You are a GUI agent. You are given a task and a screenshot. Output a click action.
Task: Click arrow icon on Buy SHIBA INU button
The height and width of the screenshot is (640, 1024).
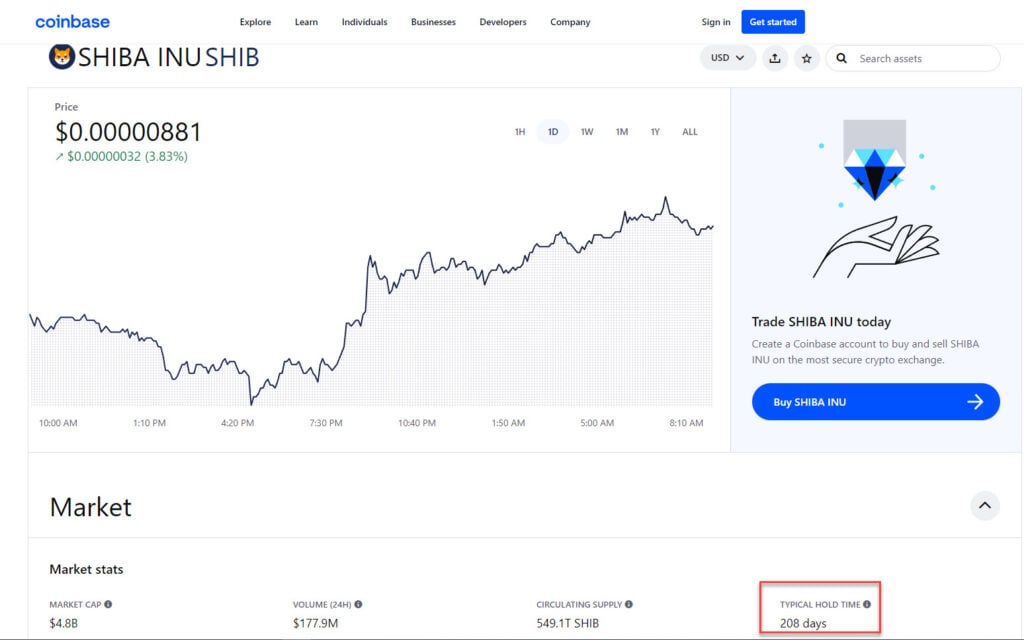pyautogui.click(x=975, y=402)
